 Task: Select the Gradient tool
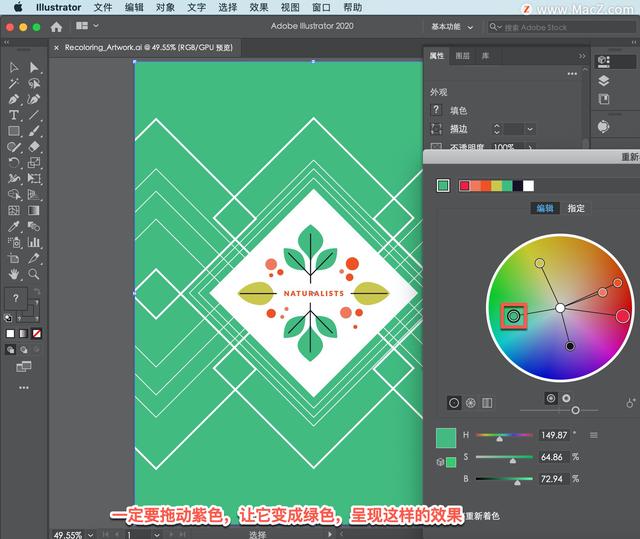pyautogui.click(x=34, y=211)
